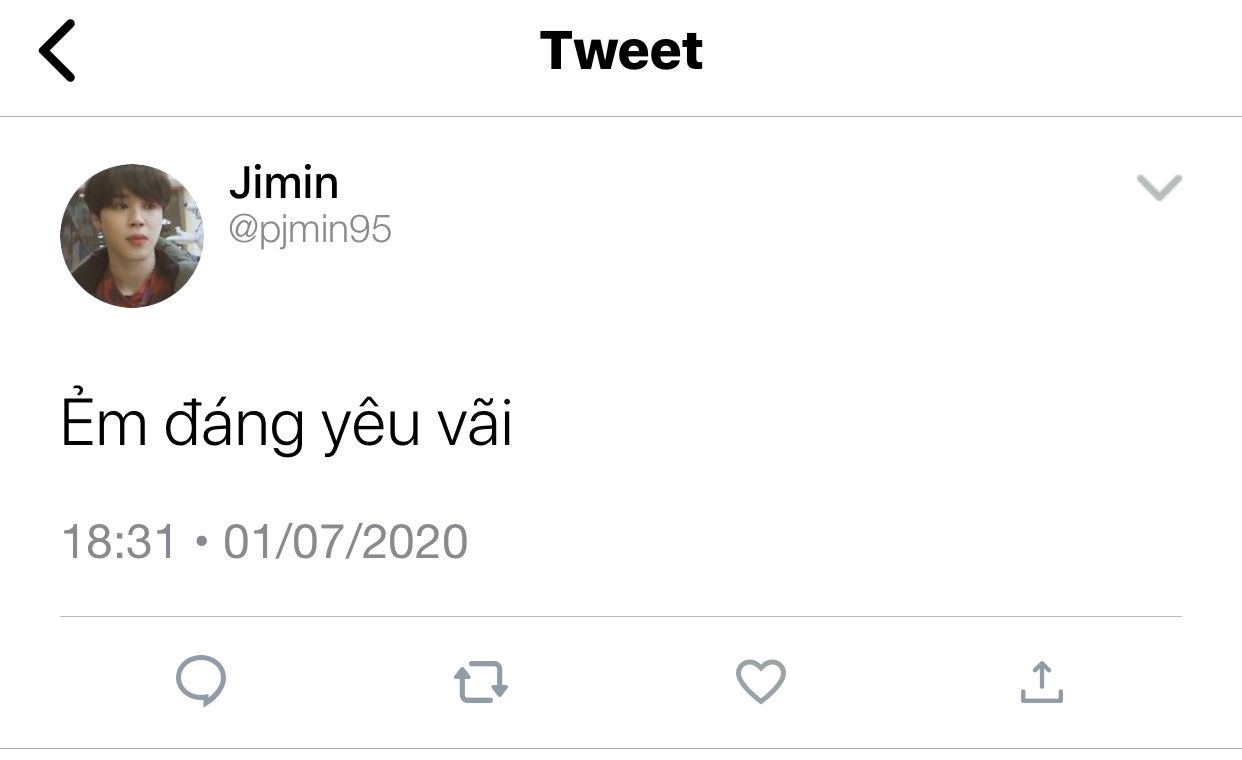This screenshot has height=760, width=1242.
Task: Open the profile via display name Jimin
Action: (284, 183)
